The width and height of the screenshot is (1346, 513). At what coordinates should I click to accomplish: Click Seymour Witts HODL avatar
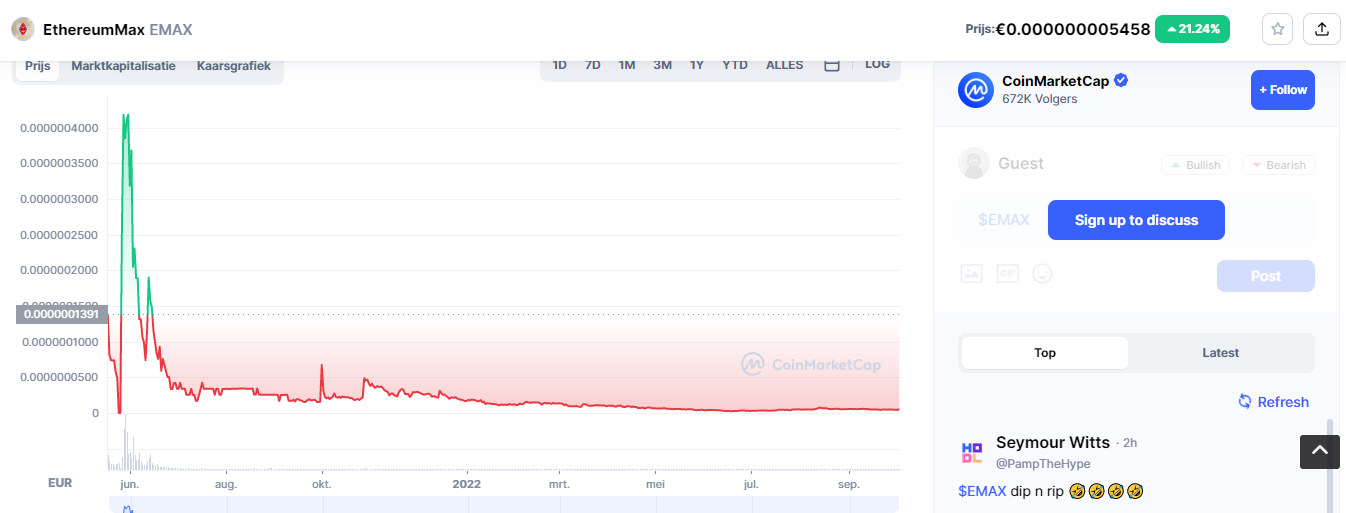[x=972, y=453]
